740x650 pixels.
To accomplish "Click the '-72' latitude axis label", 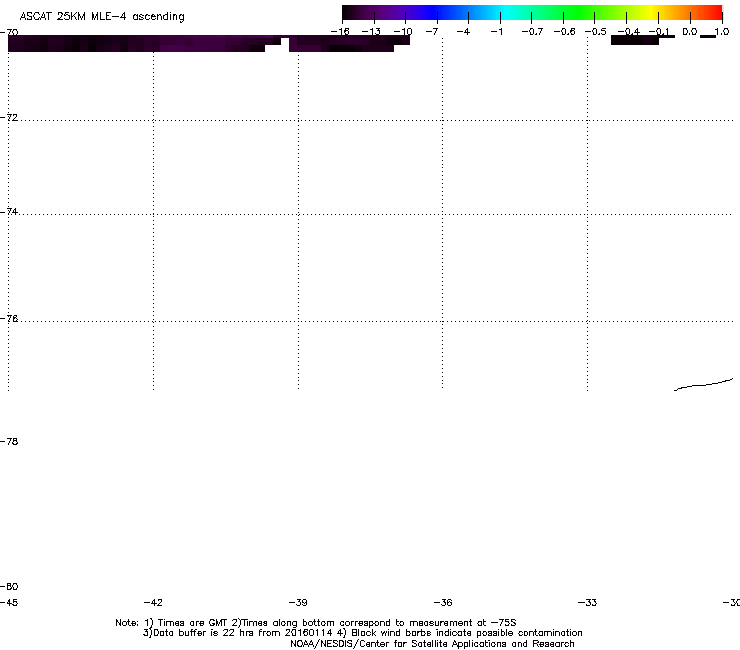I will (9, 117).
